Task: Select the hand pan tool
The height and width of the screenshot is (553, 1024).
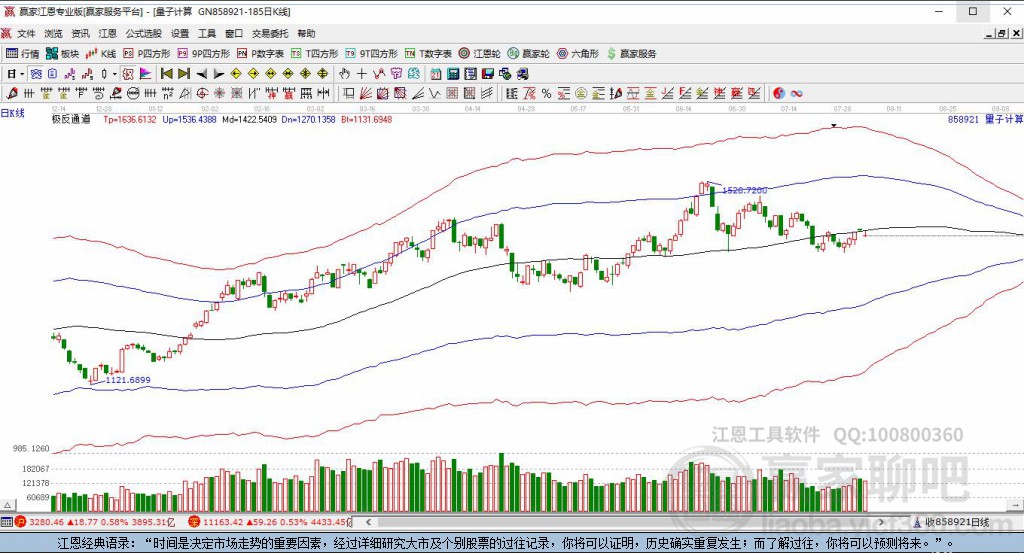Action: pos(344,74)
